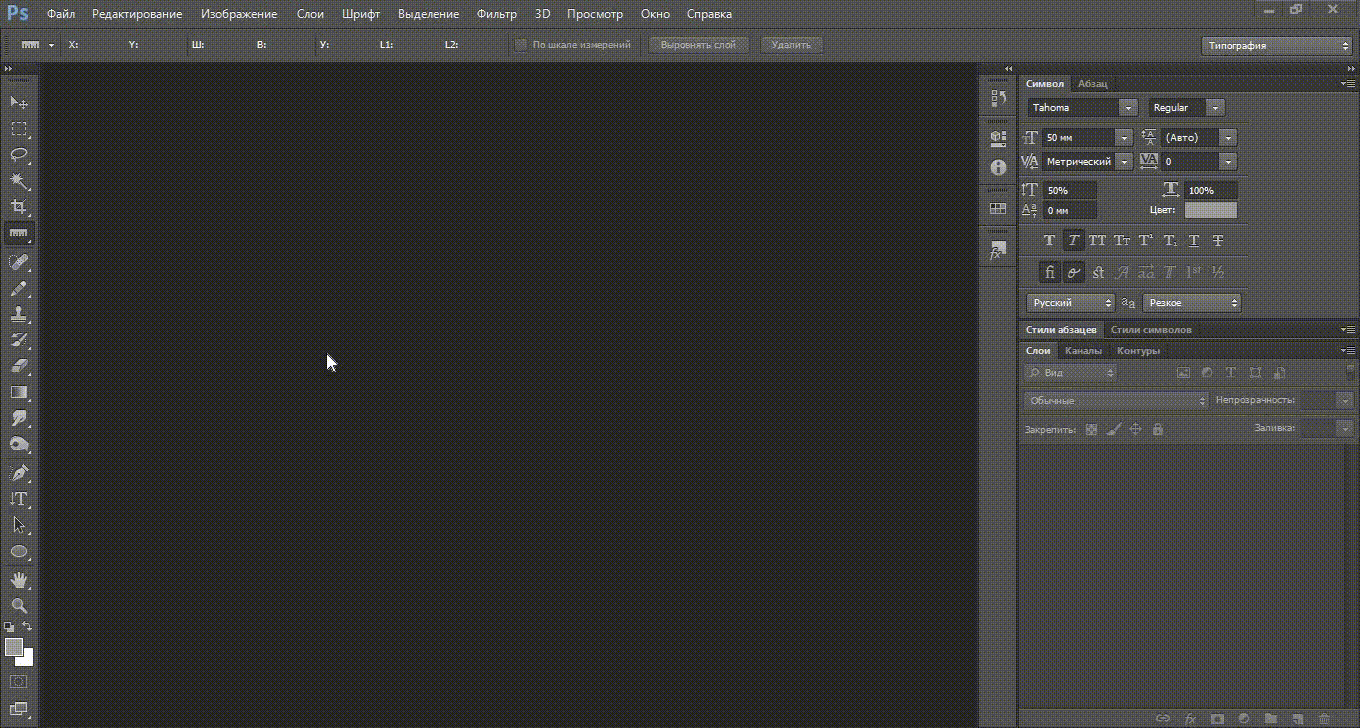1360x728 pixels.
Task: Select the Vertical Type tool
Action: pos(19,499)
